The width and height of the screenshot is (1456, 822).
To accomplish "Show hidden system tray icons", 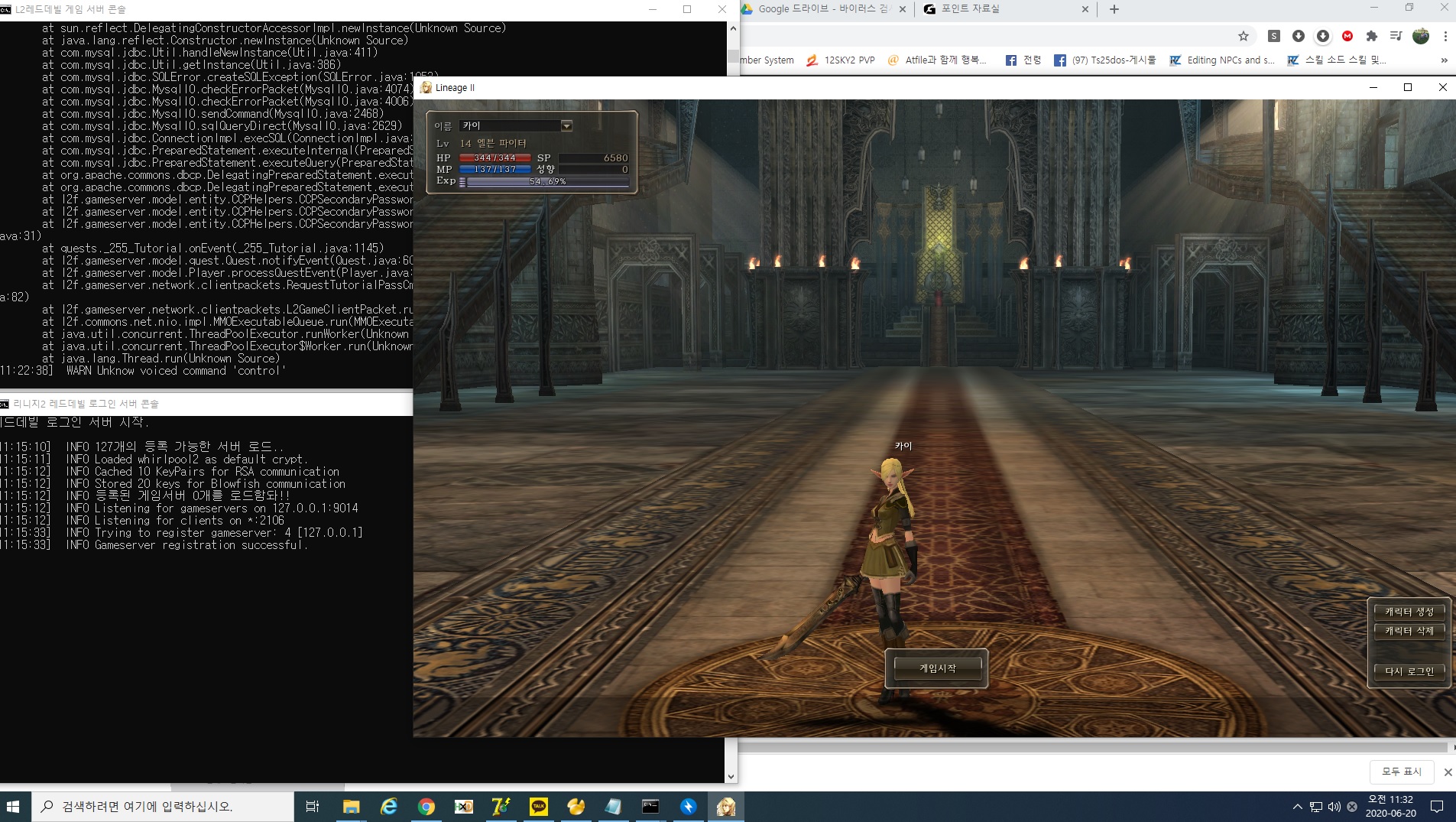I will click(x=1298, y=806).
